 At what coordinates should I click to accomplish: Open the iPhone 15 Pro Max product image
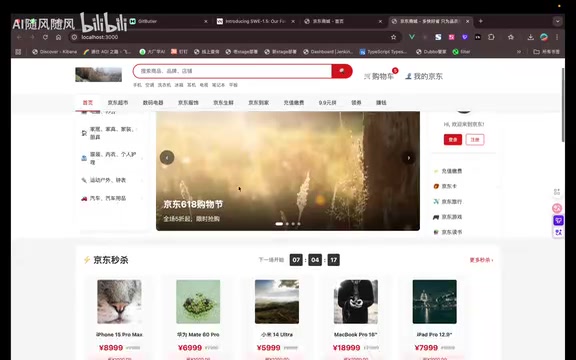[119, 302]
